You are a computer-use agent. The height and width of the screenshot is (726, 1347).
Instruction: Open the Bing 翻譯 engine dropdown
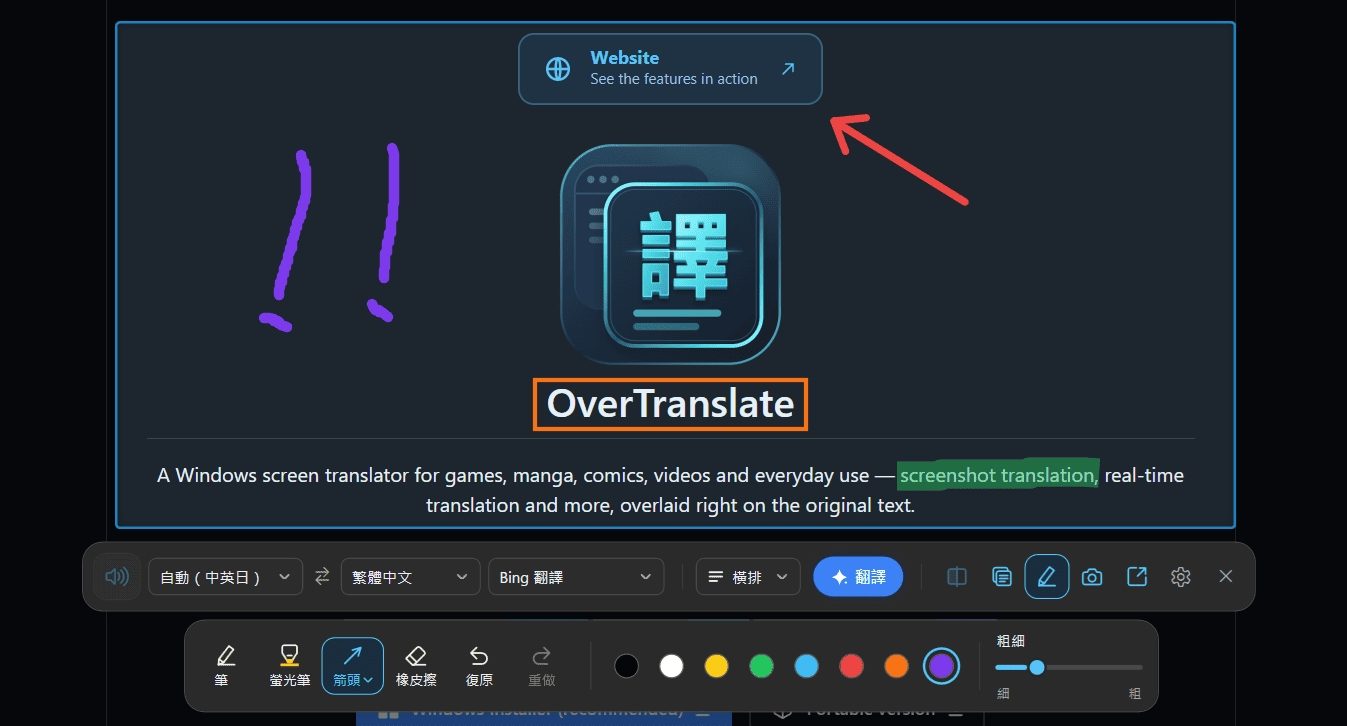click(x=575, y=577)
